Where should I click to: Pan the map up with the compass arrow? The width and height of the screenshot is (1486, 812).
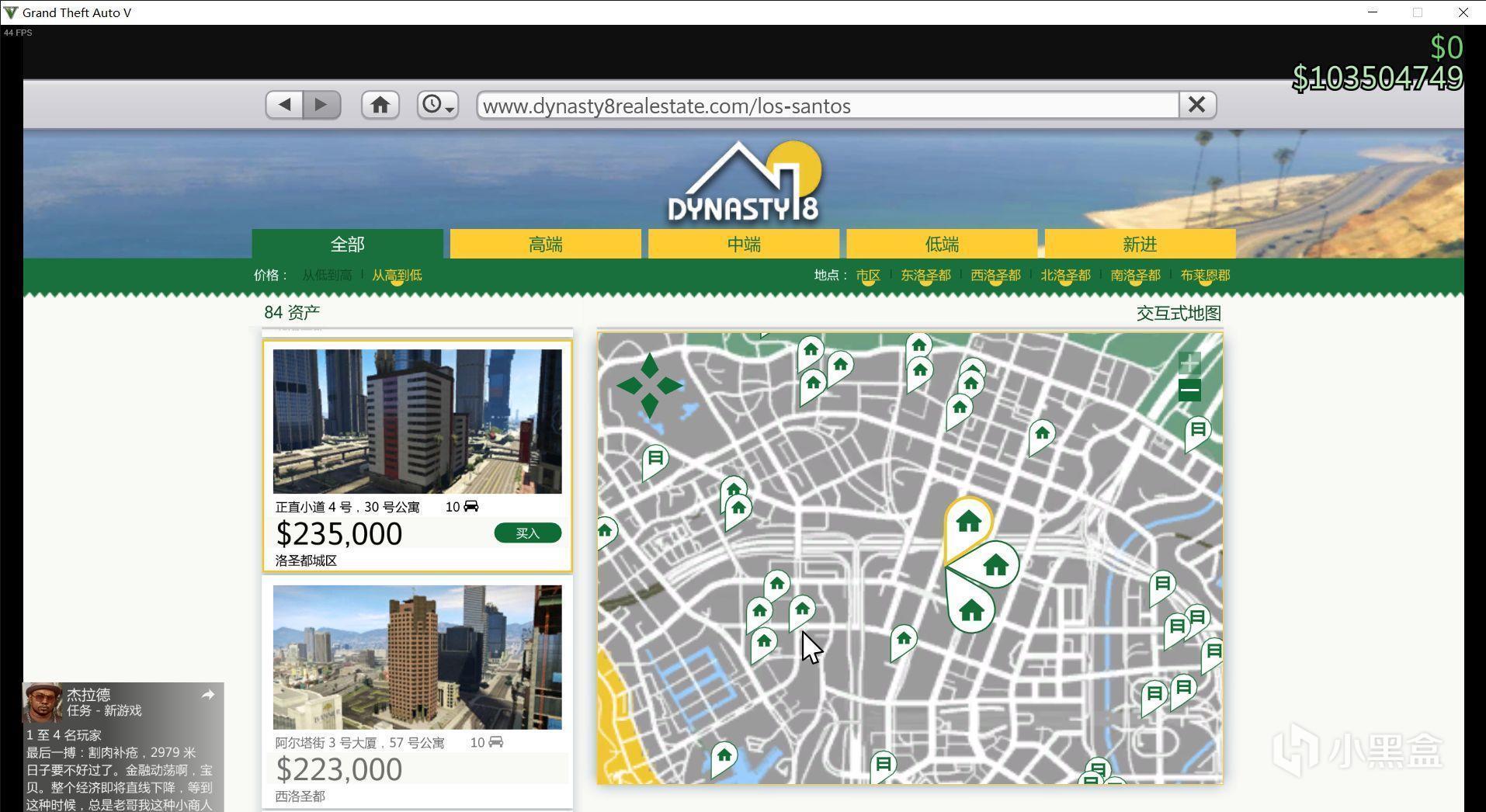click(x=650, y=366)
